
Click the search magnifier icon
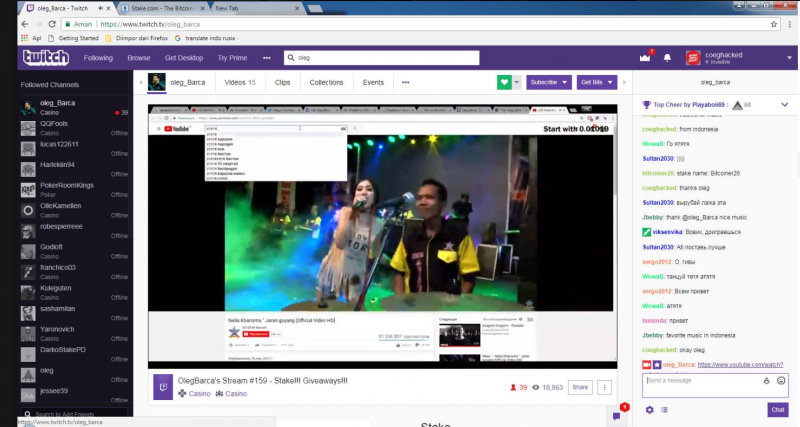[x=291, y=58]
